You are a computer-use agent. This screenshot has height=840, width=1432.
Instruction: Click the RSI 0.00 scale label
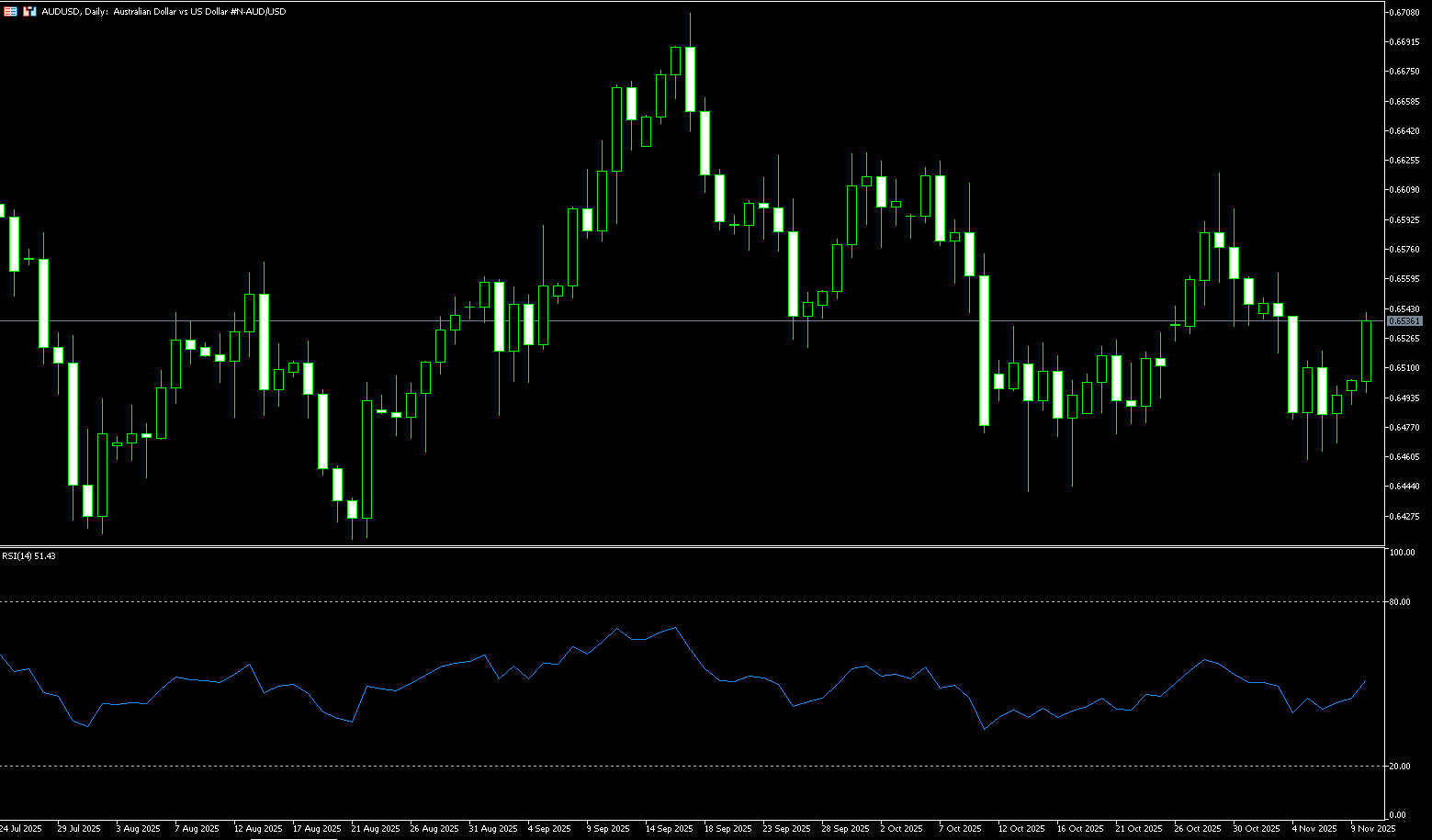[1398, 814]
